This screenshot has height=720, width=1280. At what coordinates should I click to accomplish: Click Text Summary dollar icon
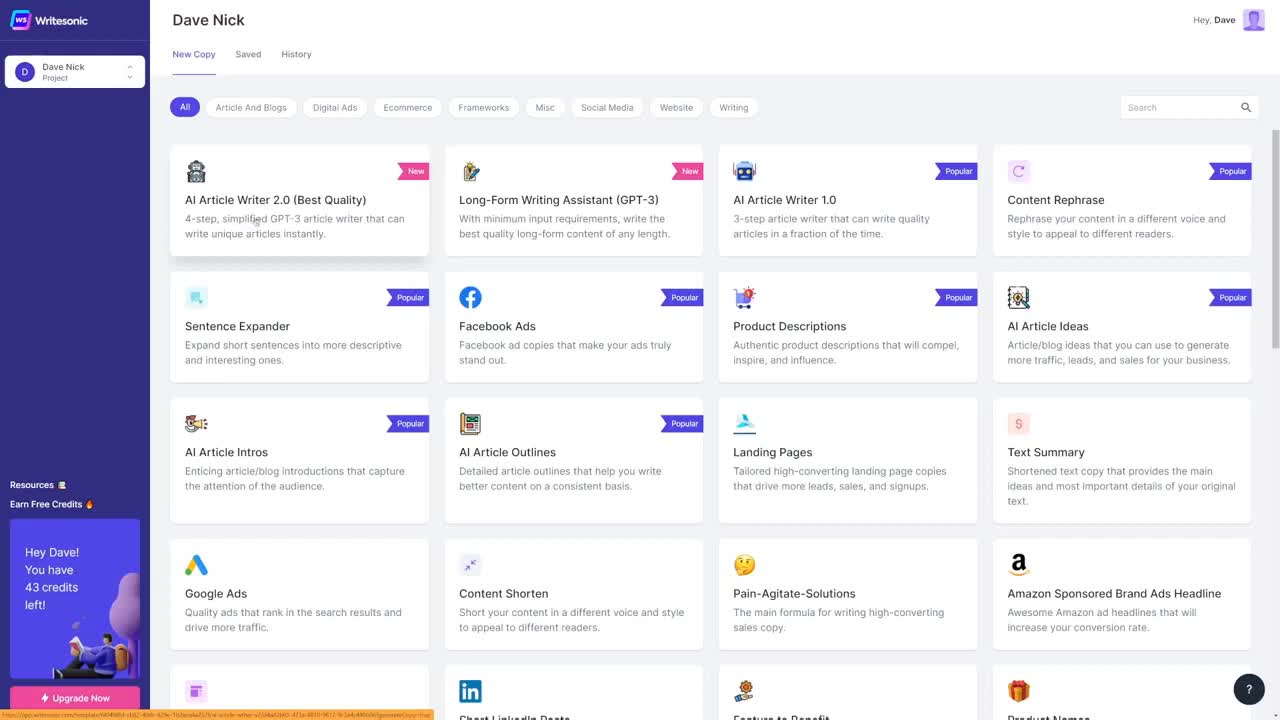(1018, 423)
